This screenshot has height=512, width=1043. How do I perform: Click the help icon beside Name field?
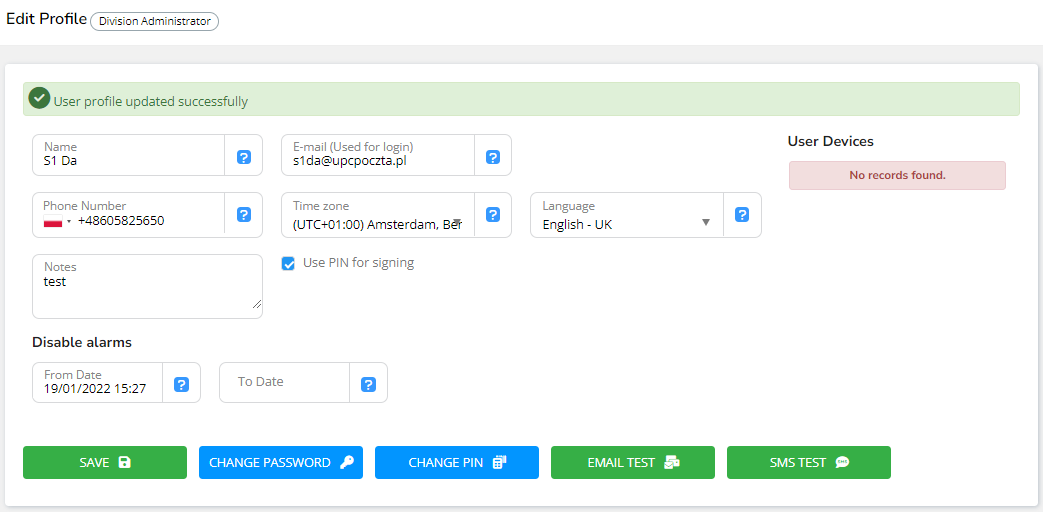point(243,157)
